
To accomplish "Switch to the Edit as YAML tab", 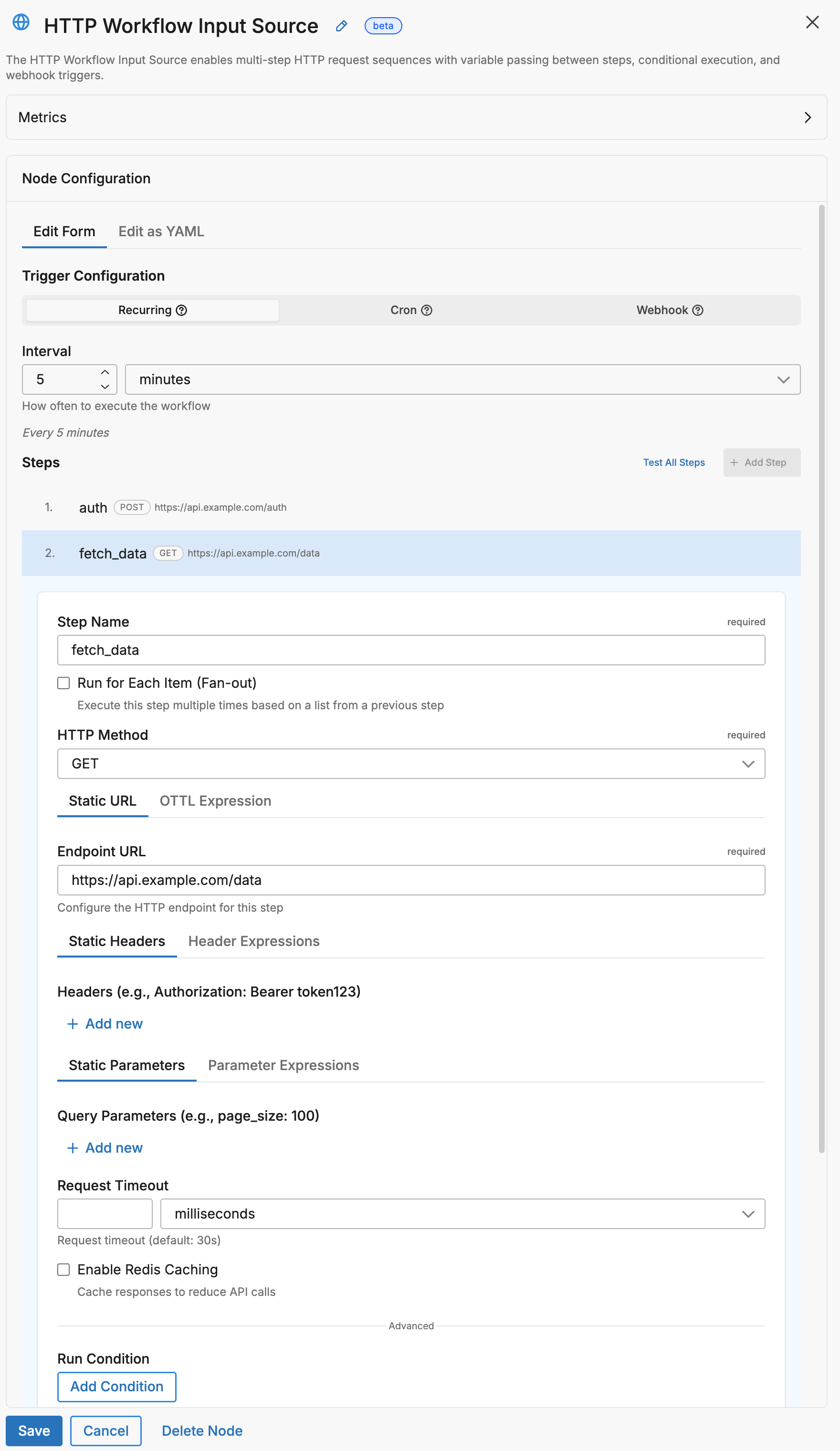I will coord(161,231).
